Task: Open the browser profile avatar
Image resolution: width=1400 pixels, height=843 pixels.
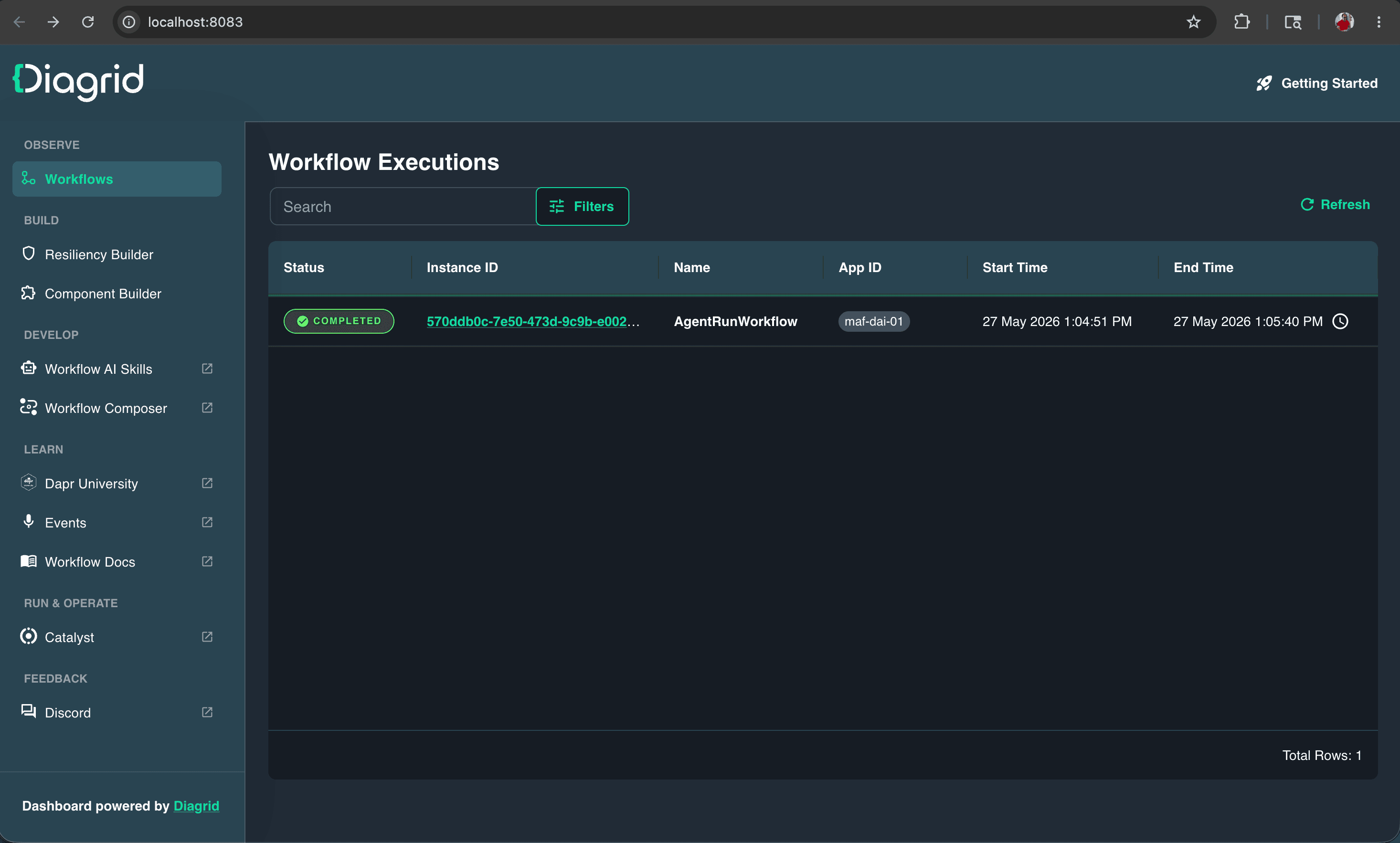Action: pos(1344,22)
